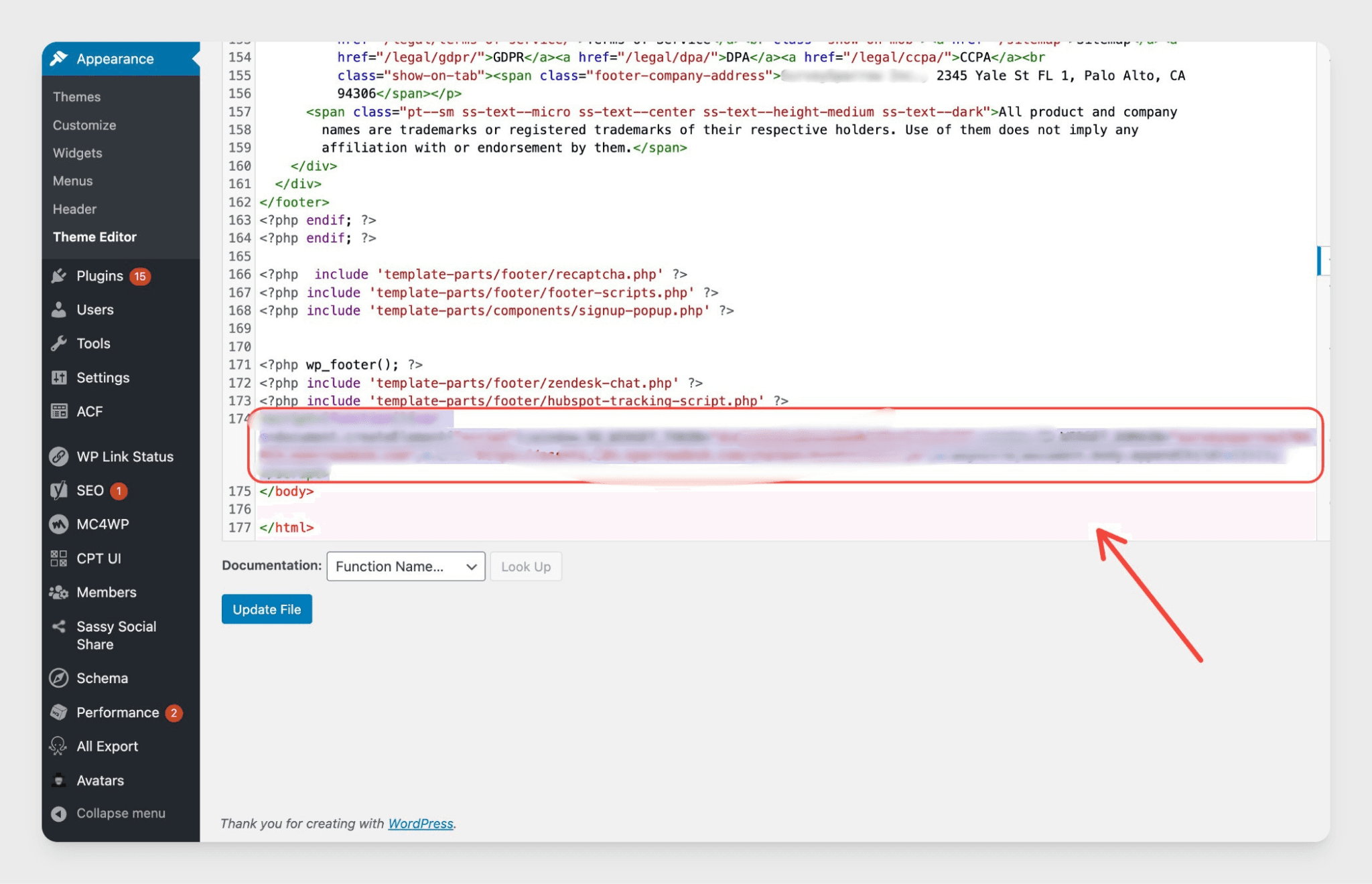The image size is (1372, 884).
Task: Click Collapse menu text
Action: (x=121, y=813)
